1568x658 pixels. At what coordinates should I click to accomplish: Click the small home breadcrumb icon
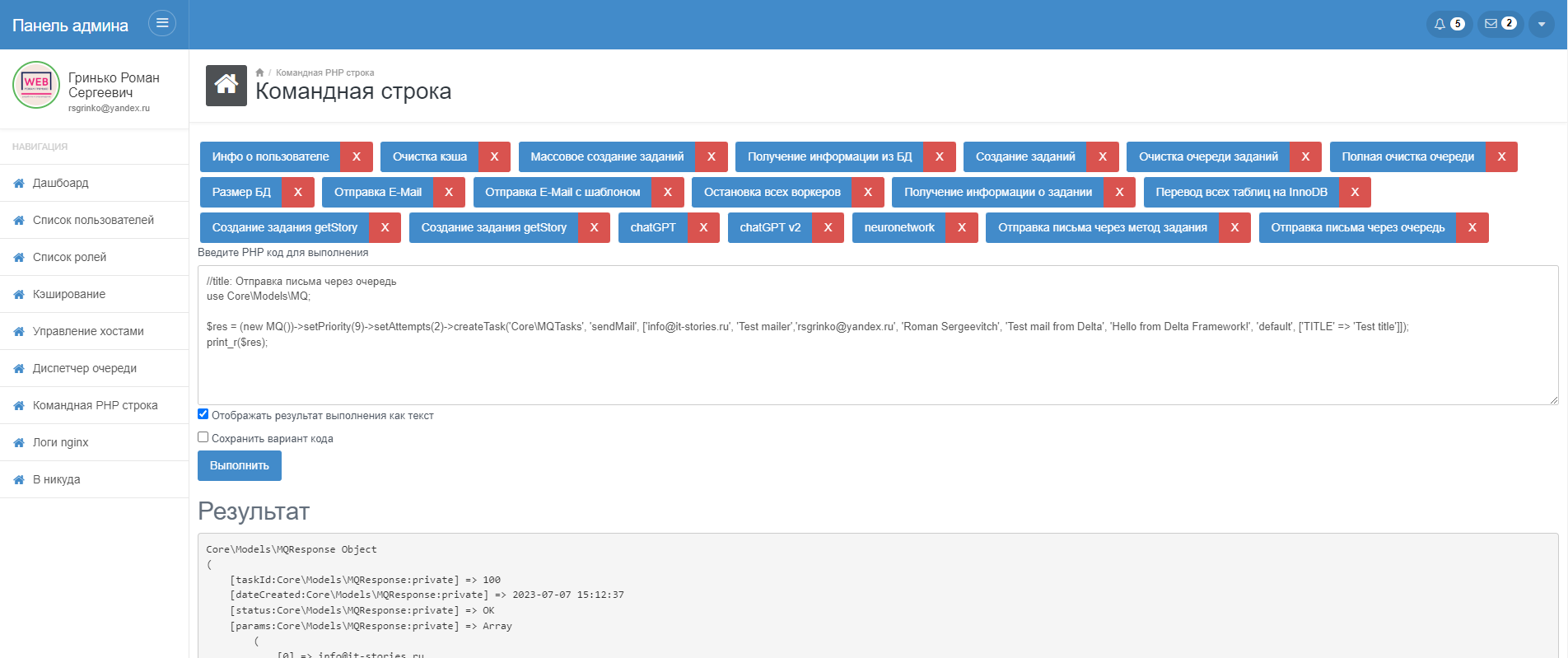click(x=259, y=72)
